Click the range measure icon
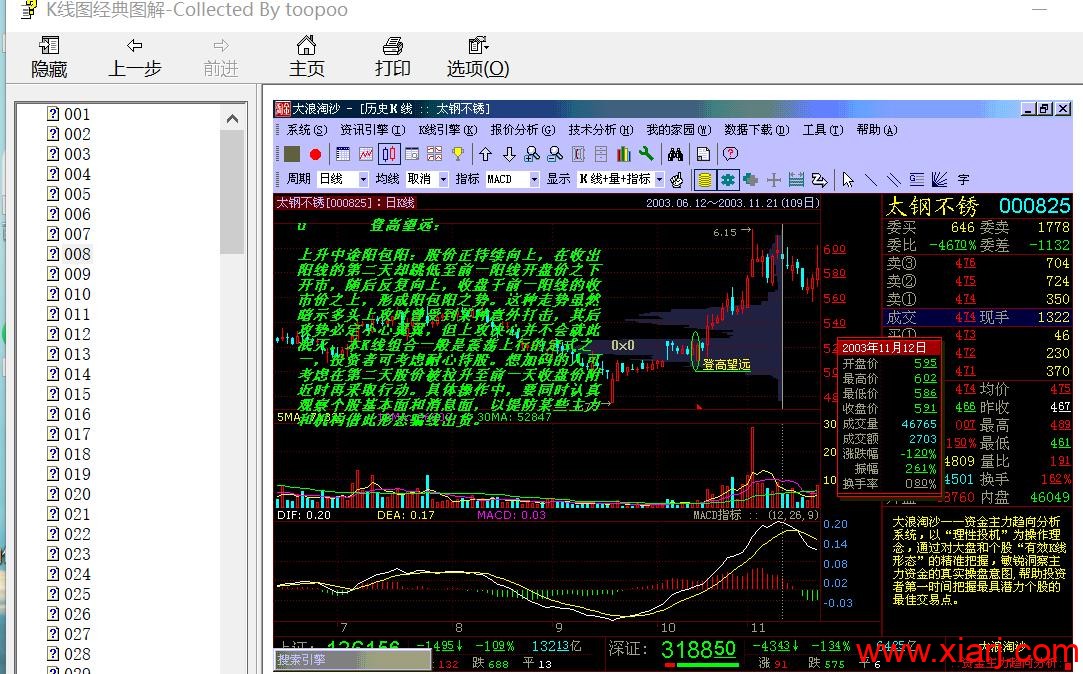 (796, 180)
